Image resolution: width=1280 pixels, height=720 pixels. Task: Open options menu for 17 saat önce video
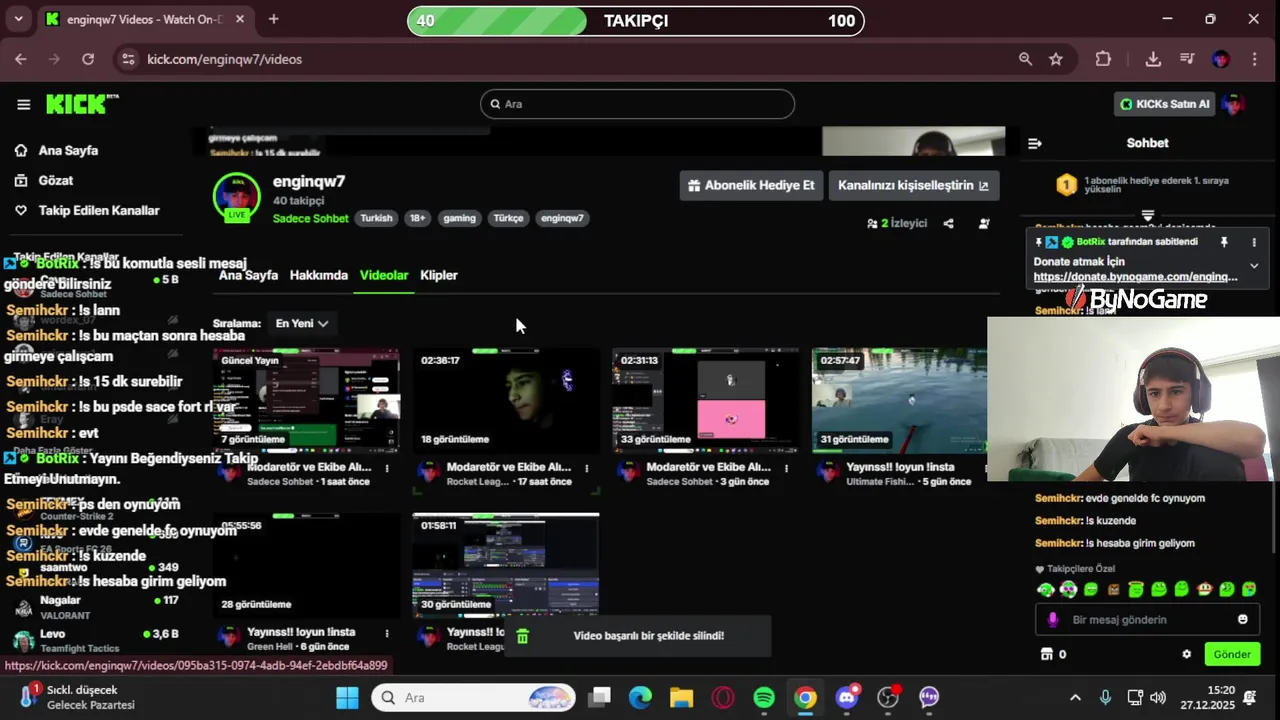pos(587,468)
